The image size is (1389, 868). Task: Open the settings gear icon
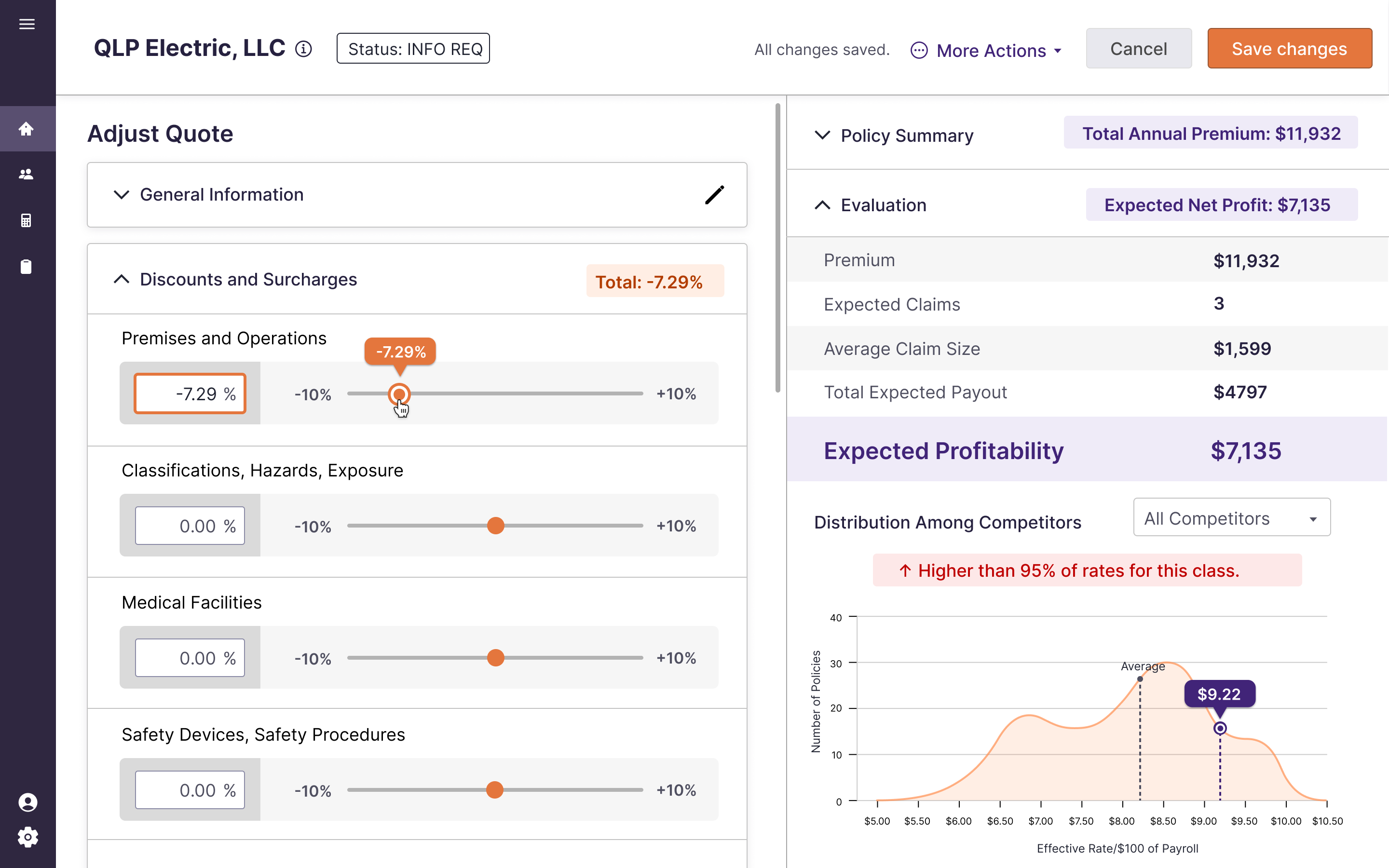tap(27, 837)
